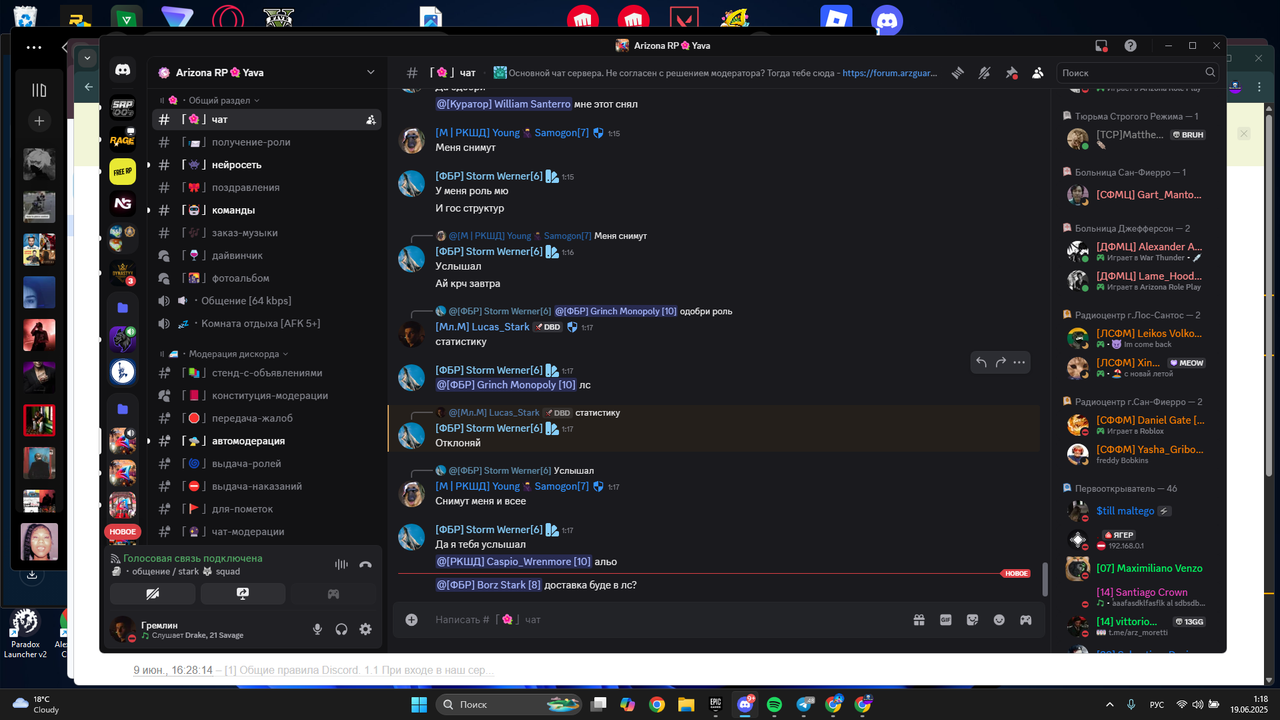Open команды channel

coord(265,210)
